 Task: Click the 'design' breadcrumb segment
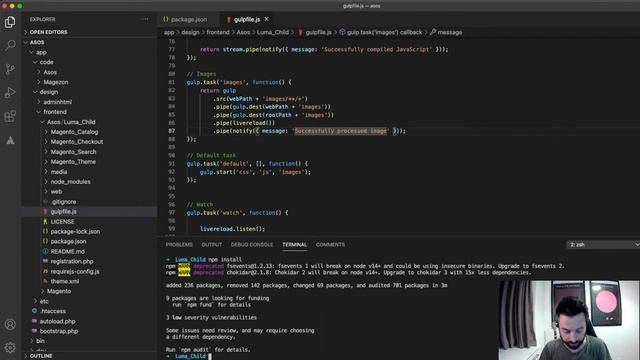[x=190, y=32]
